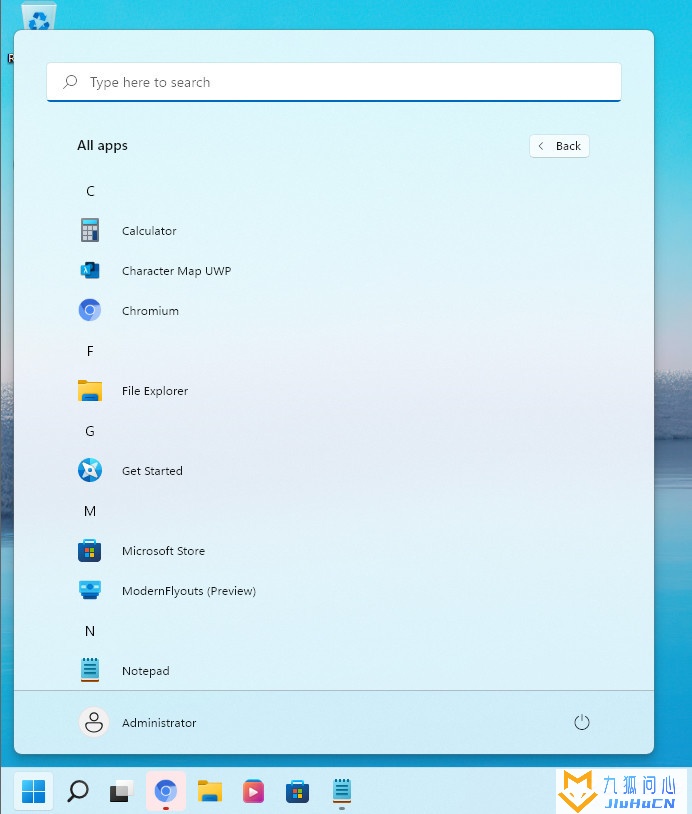Switch to Chromium on the taskbar
Viewport: 692px width, 814px height.
[166, 792]
